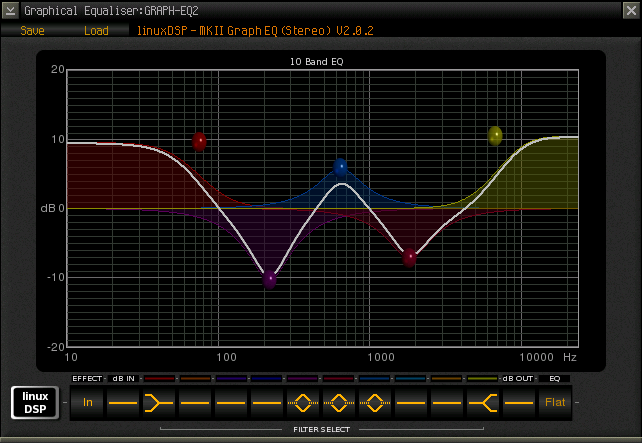
Task: Reset the EQ with the Flat button
Action: (555, 403)
